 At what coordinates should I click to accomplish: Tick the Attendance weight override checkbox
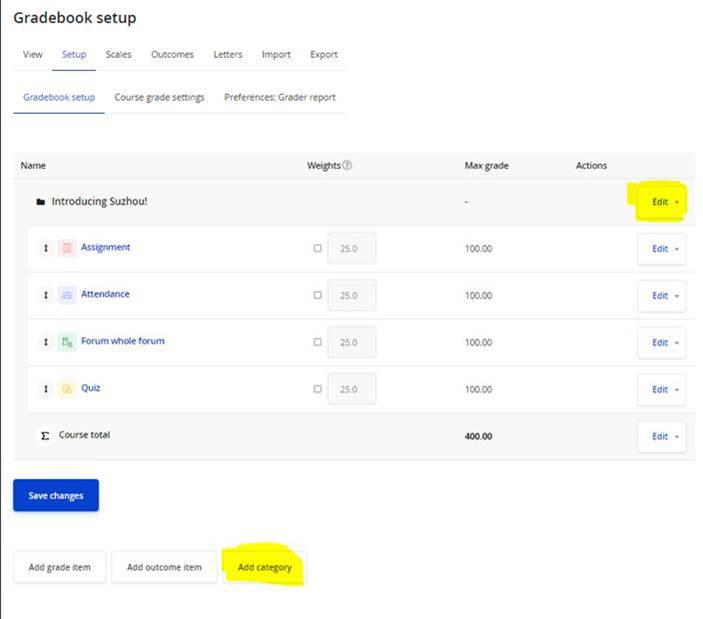[317, 295]
